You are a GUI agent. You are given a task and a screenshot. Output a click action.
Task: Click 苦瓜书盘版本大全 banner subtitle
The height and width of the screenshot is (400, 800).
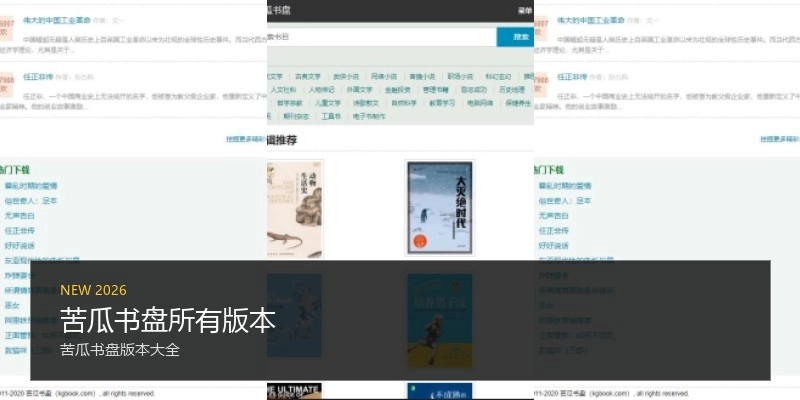click(120, 350)
